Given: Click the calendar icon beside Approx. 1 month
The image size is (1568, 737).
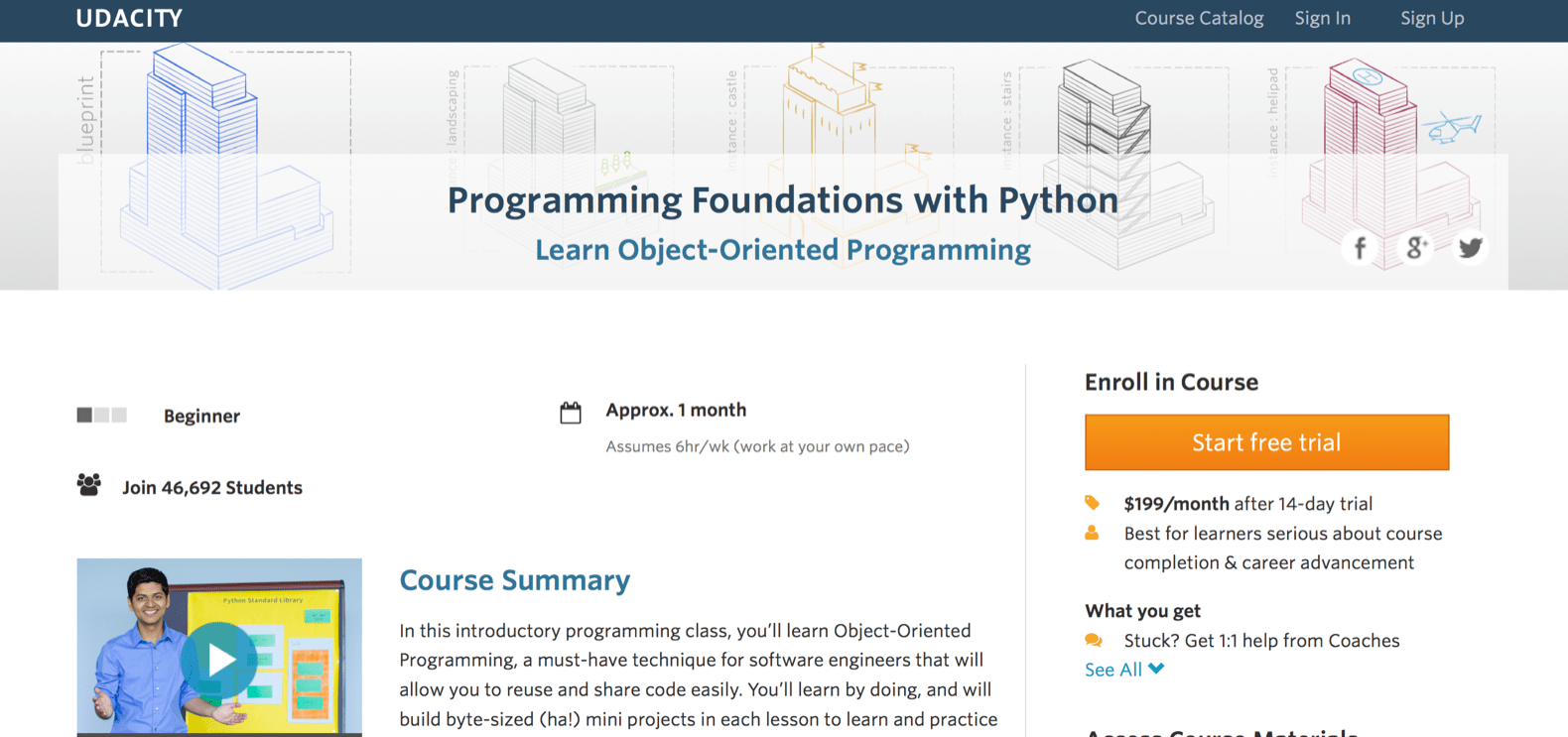Looking at the screenshot, I should point(571,413).
